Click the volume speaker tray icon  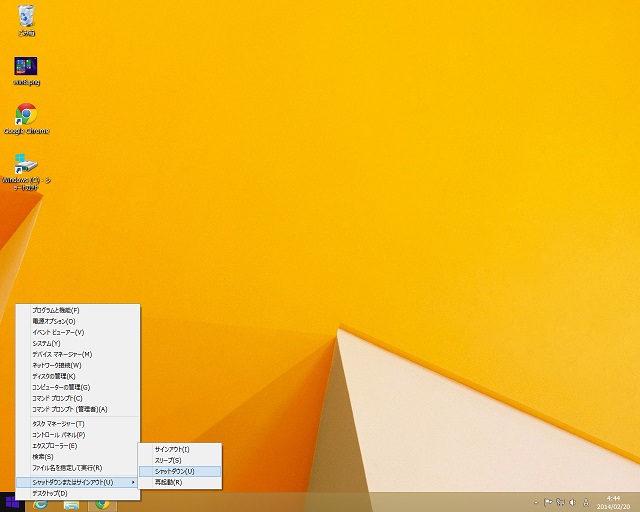tap(573, 502)
